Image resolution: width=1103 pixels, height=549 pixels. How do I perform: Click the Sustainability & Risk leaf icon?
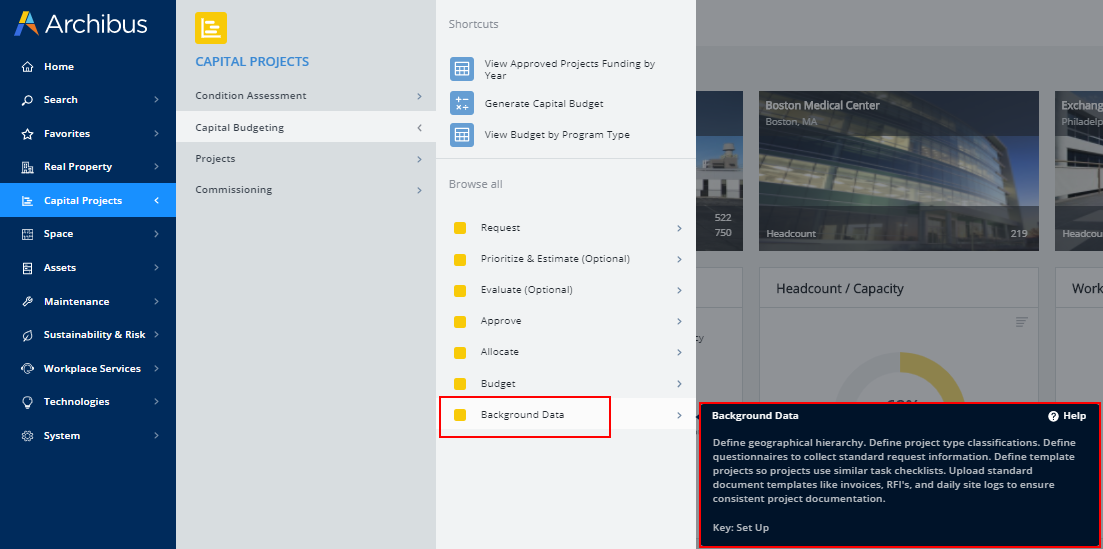[27, 335]
